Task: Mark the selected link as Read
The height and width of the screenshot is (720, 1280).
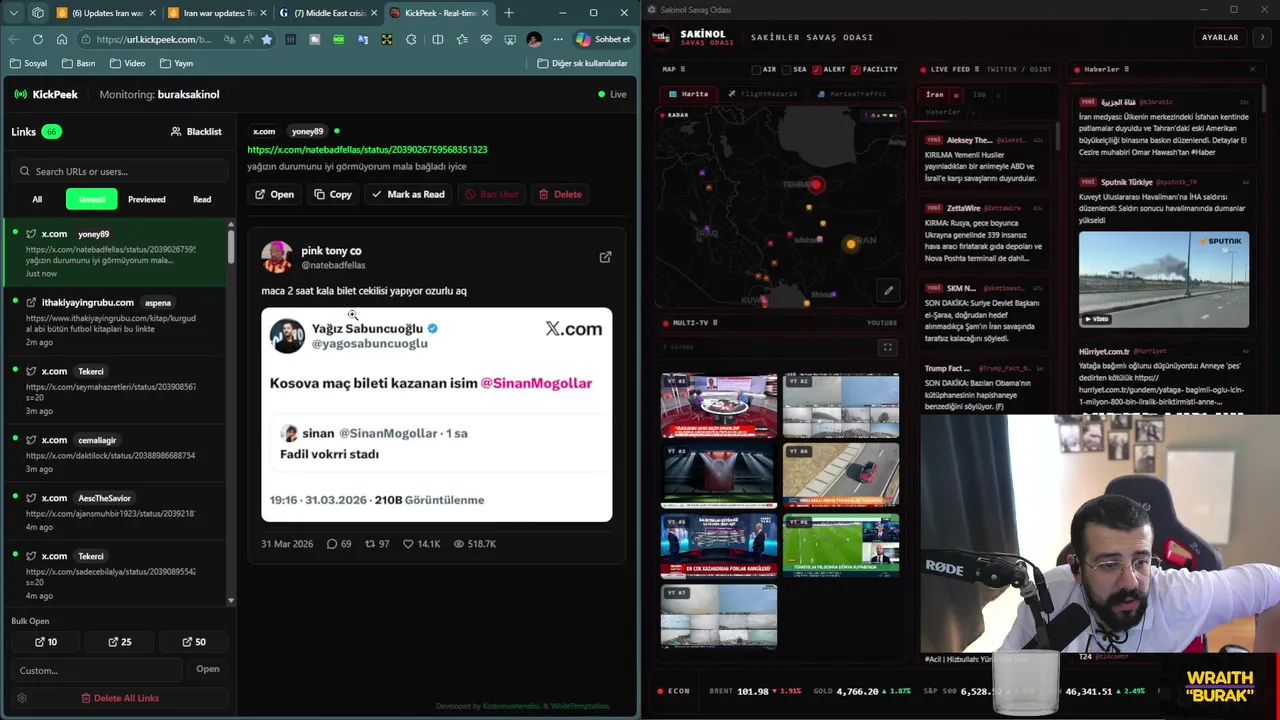Action: (408, 194)
